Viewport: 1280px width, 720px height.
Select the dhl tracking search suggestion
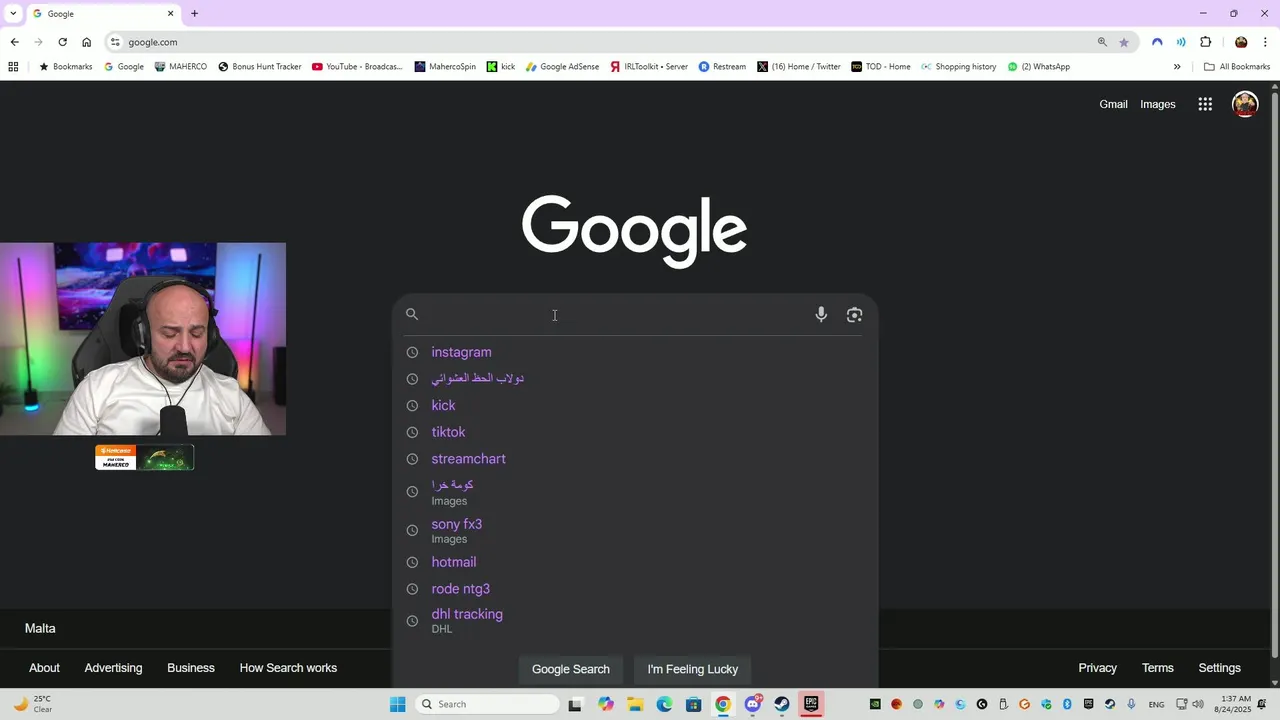635,621
